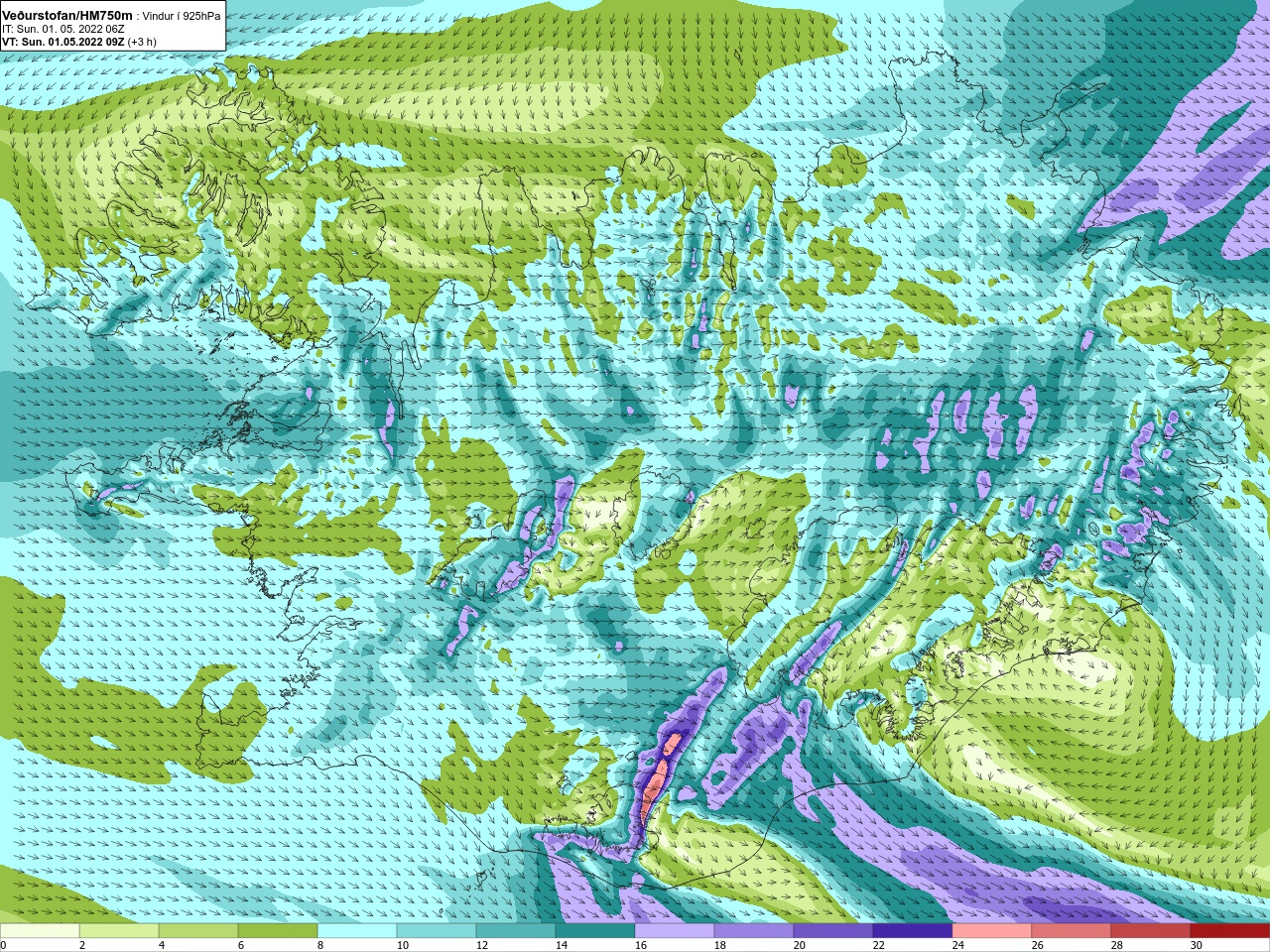The height and width of the screenshot is (952, 1270).
Task: Choose the salmon 26–28 legend swatch
Action: coord(1072,931)
